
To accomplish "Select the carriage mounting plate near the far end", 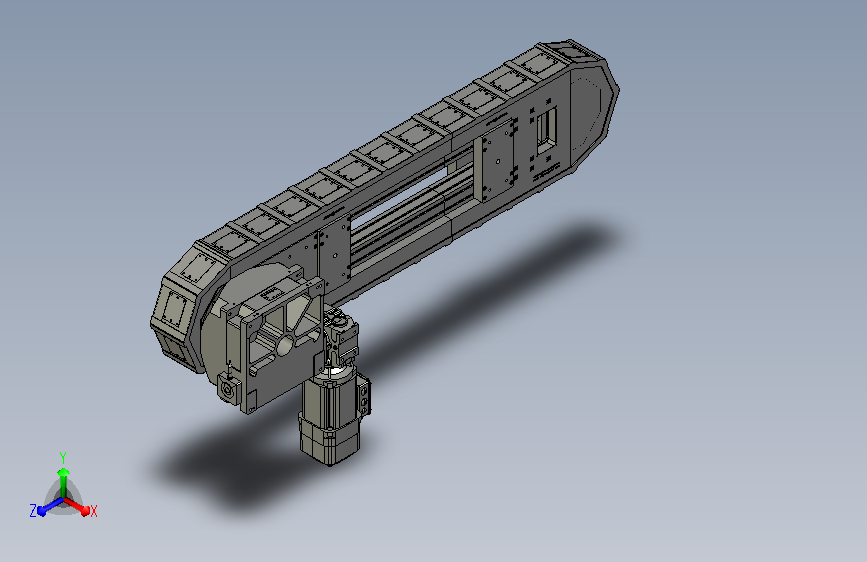I will click(x=498, y=159).
